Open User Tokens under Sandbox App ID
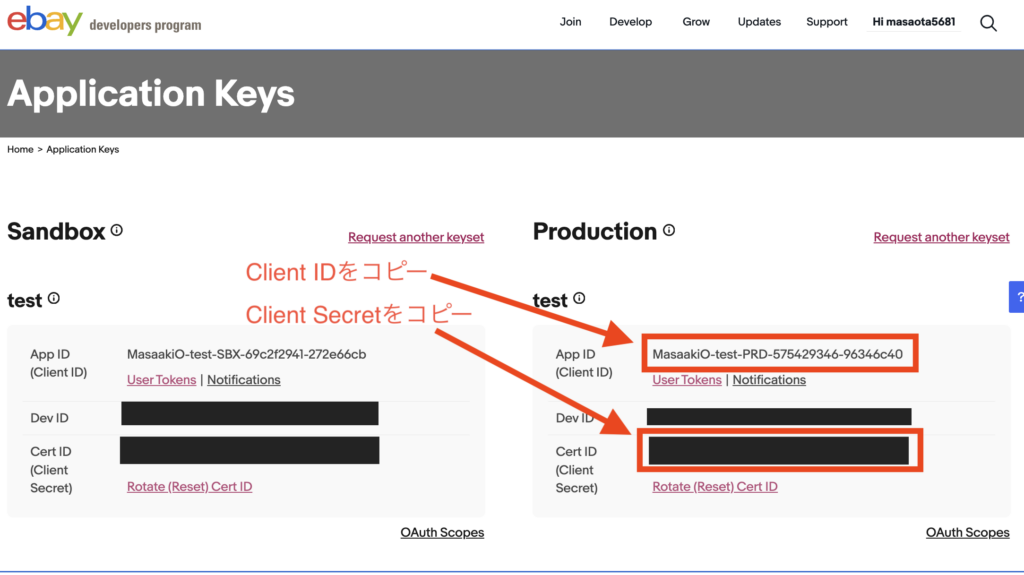The height and width of the screenshot is (575, 1024). pyautogui.click(x=161, y=380)
